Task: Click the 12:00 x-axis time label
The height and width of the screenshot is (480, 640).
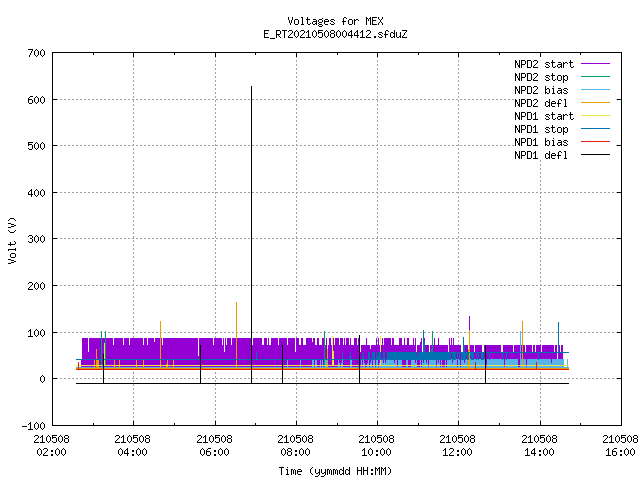Action: click(x=457, y=452)
